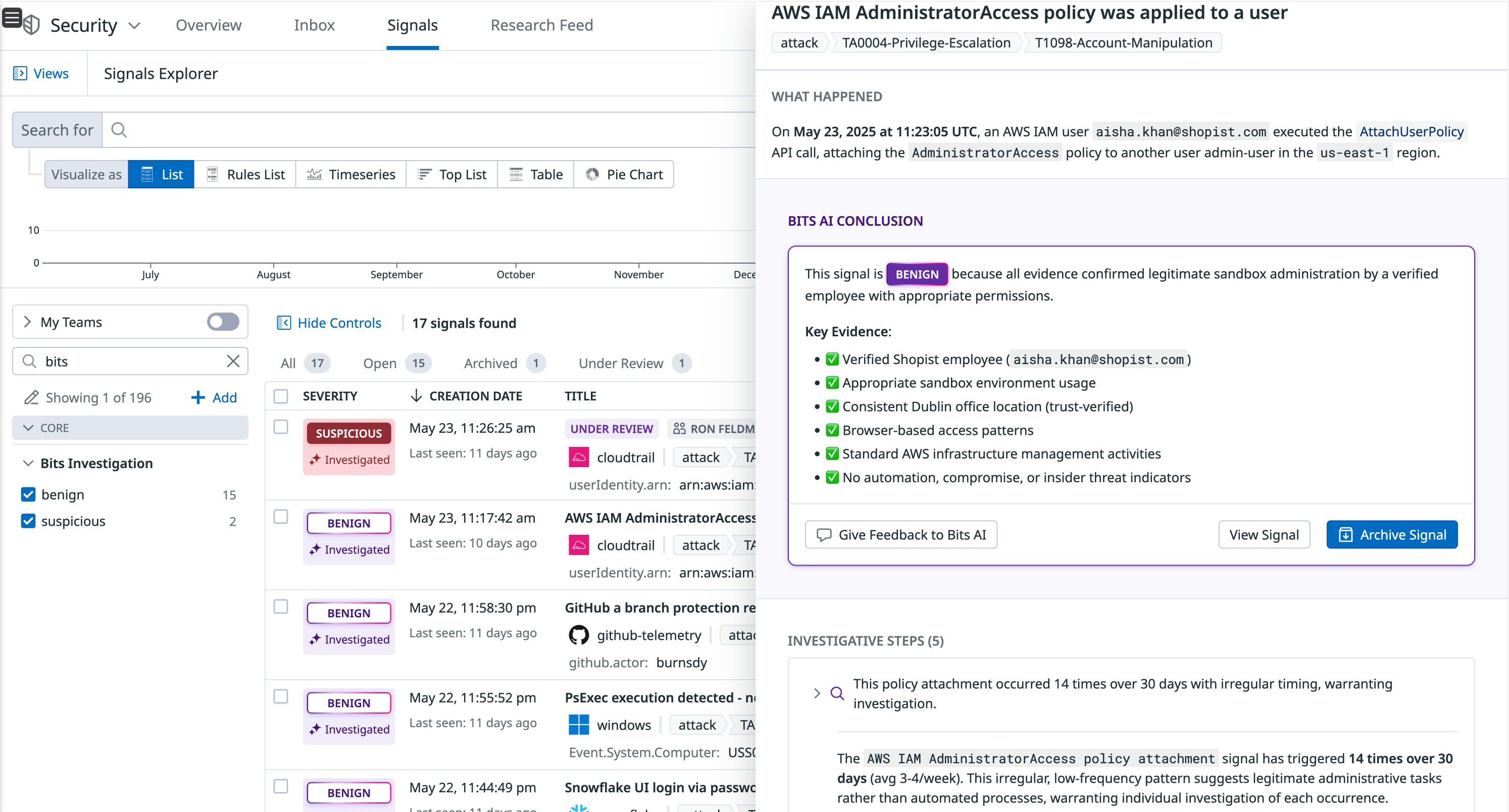Uncheck the benign facet checkbox
This screenshot has width=1509, height=812.
coord(28,494)
